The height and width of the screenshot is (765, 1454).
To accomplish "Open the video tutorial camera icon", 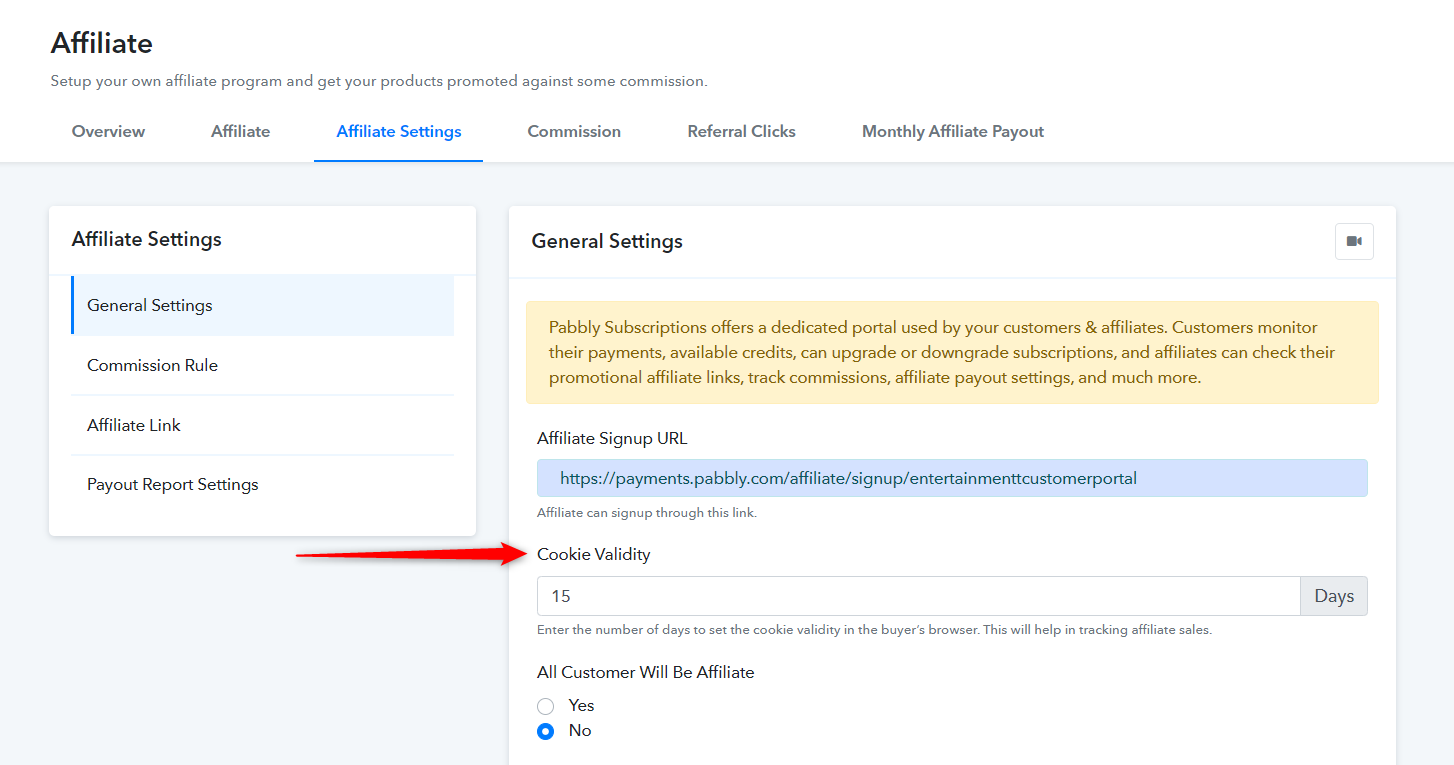I will coord(1354,241).
